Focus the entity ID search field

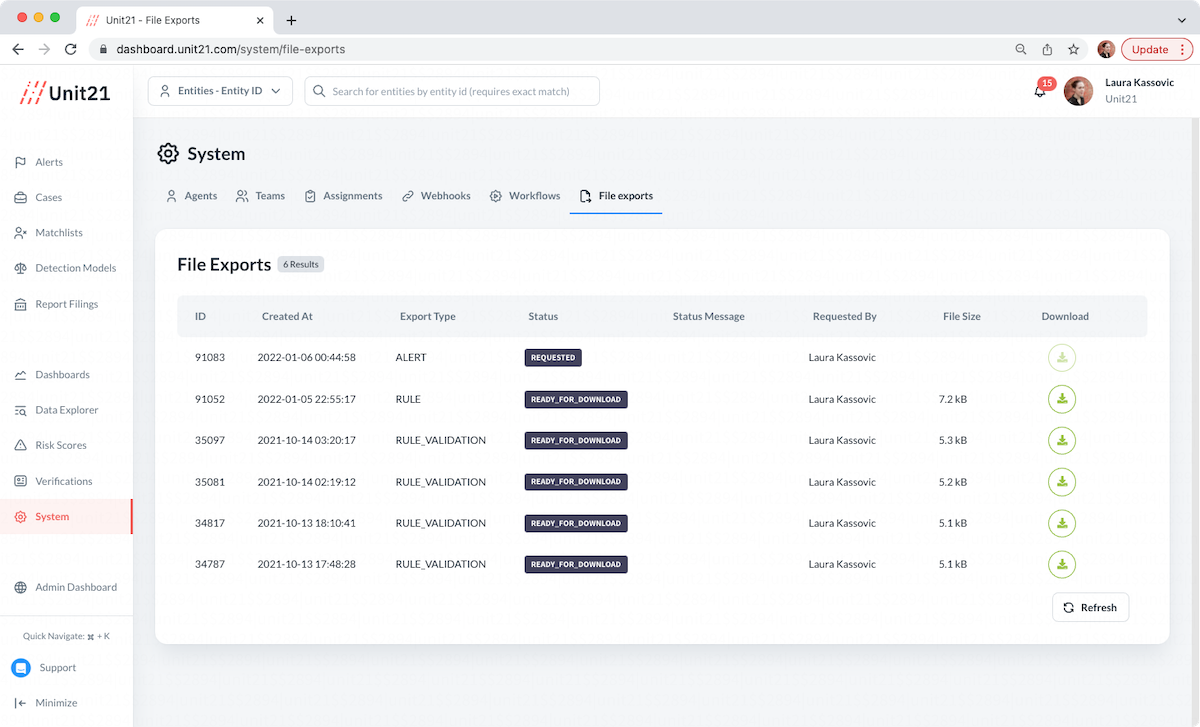(x=452, y=91)
